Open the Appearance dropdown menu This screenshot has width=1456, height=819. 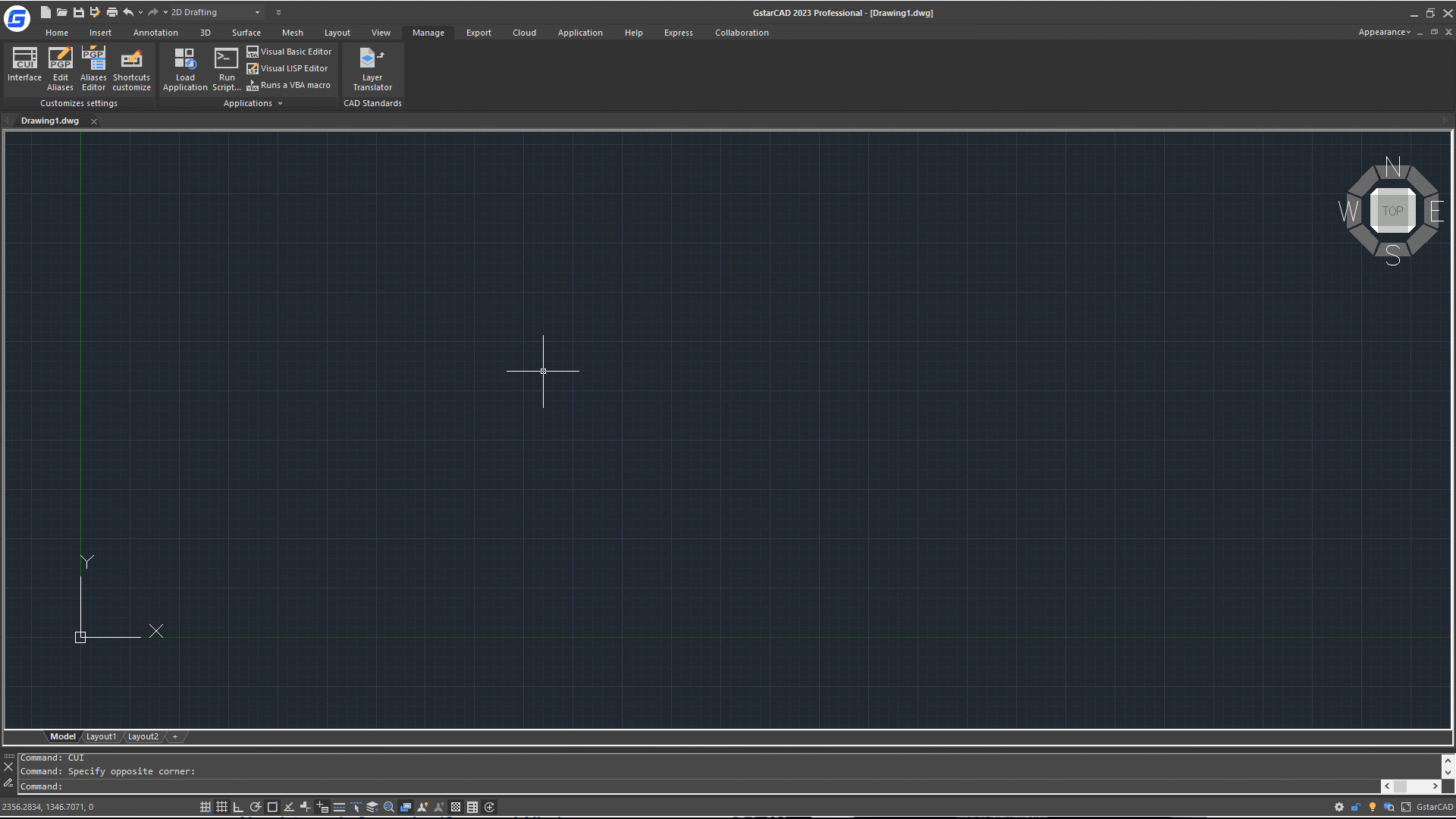pos(1384,32)
